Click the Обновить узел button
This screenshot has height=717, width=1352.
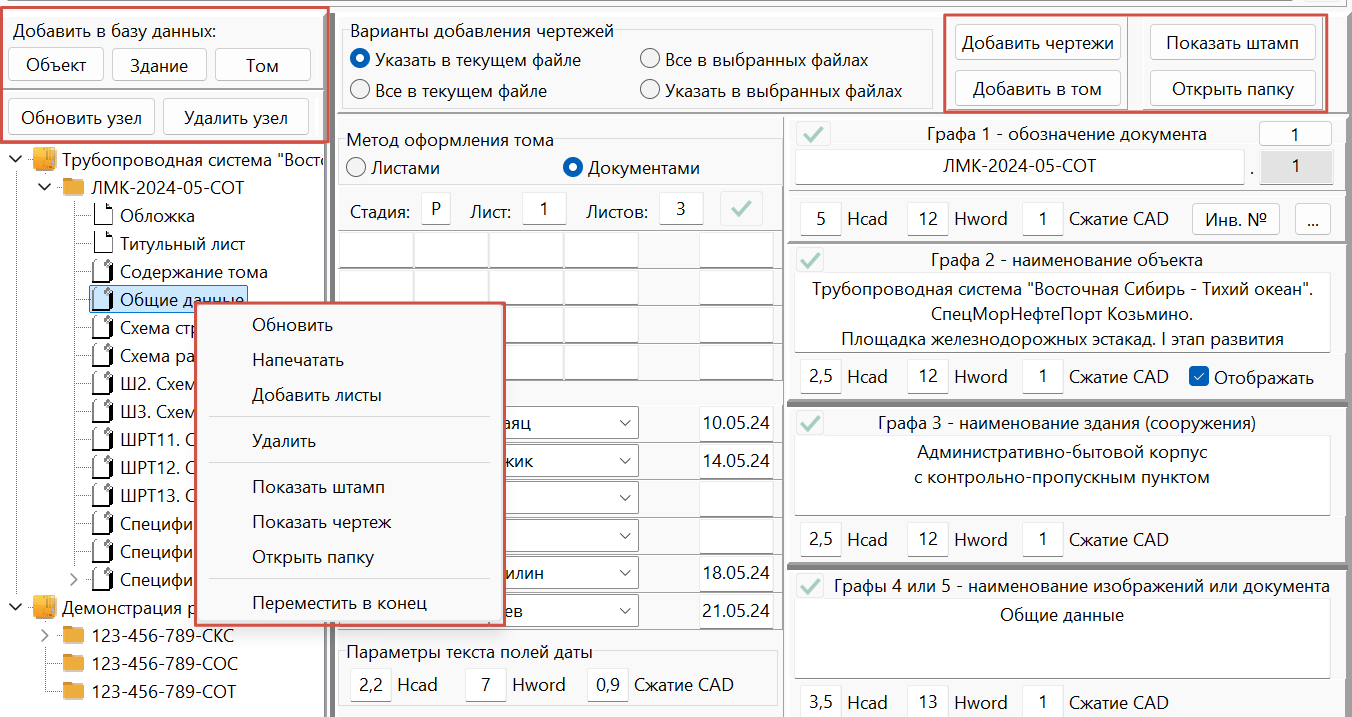[81, 118]
